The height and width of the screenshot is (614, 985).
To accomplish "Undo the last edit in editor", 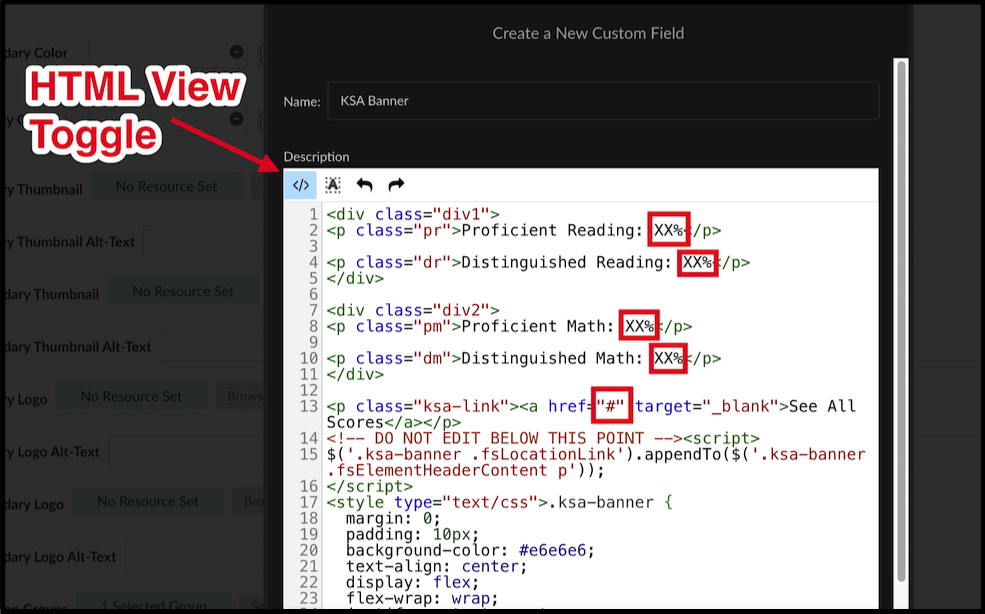I will coord(364,185).
